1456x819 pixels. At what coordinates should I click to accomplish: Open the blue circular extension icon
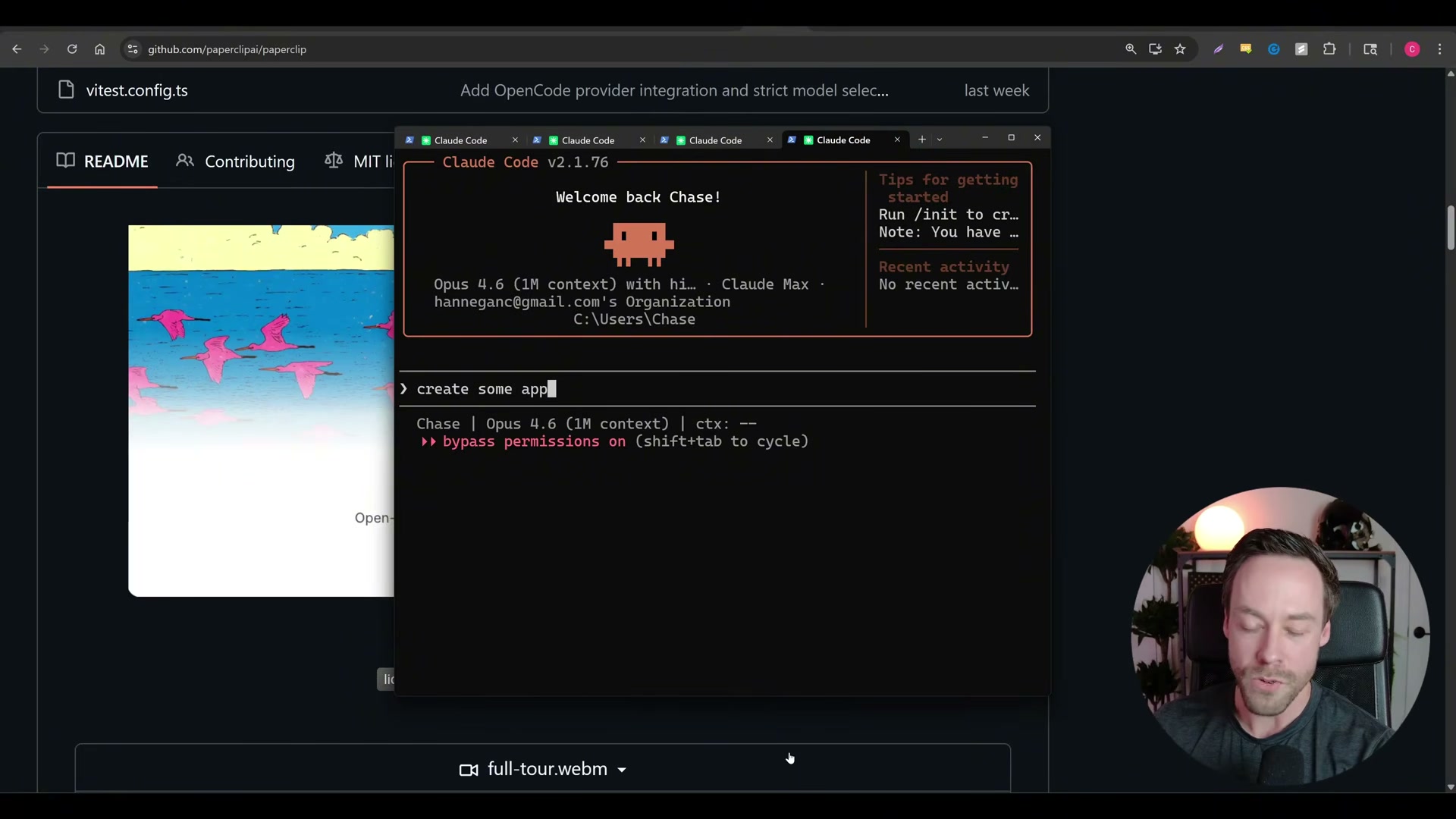click(x=1274, y=49)
